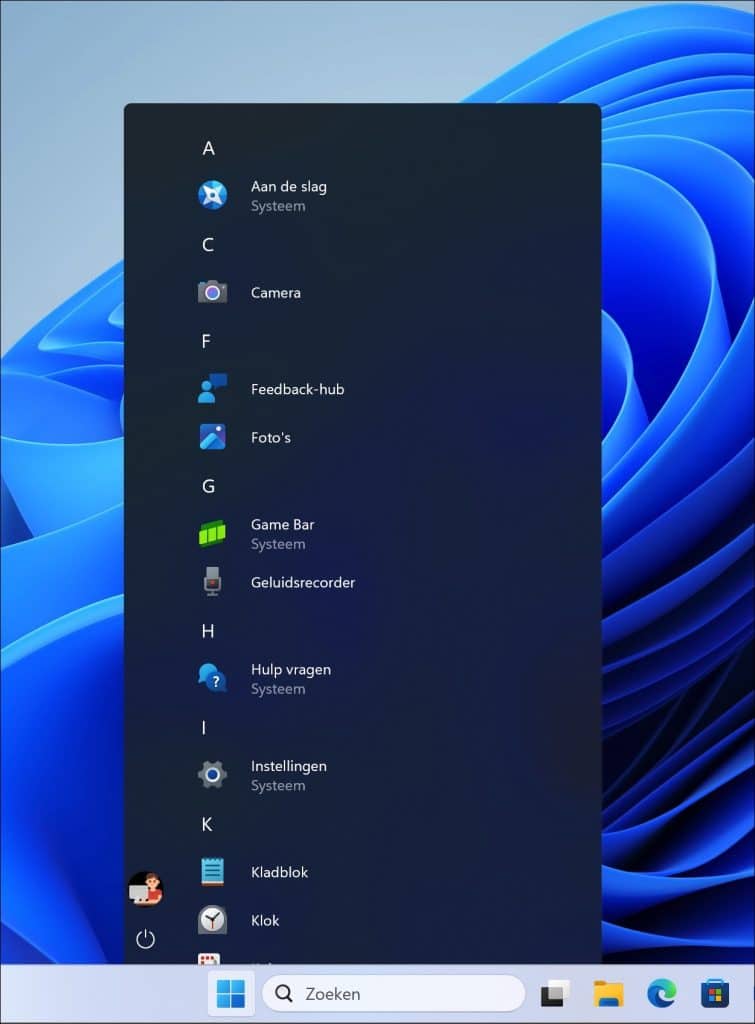Launch the Kladblok notepad icon
755x1024 pixels.
(212, 872)
